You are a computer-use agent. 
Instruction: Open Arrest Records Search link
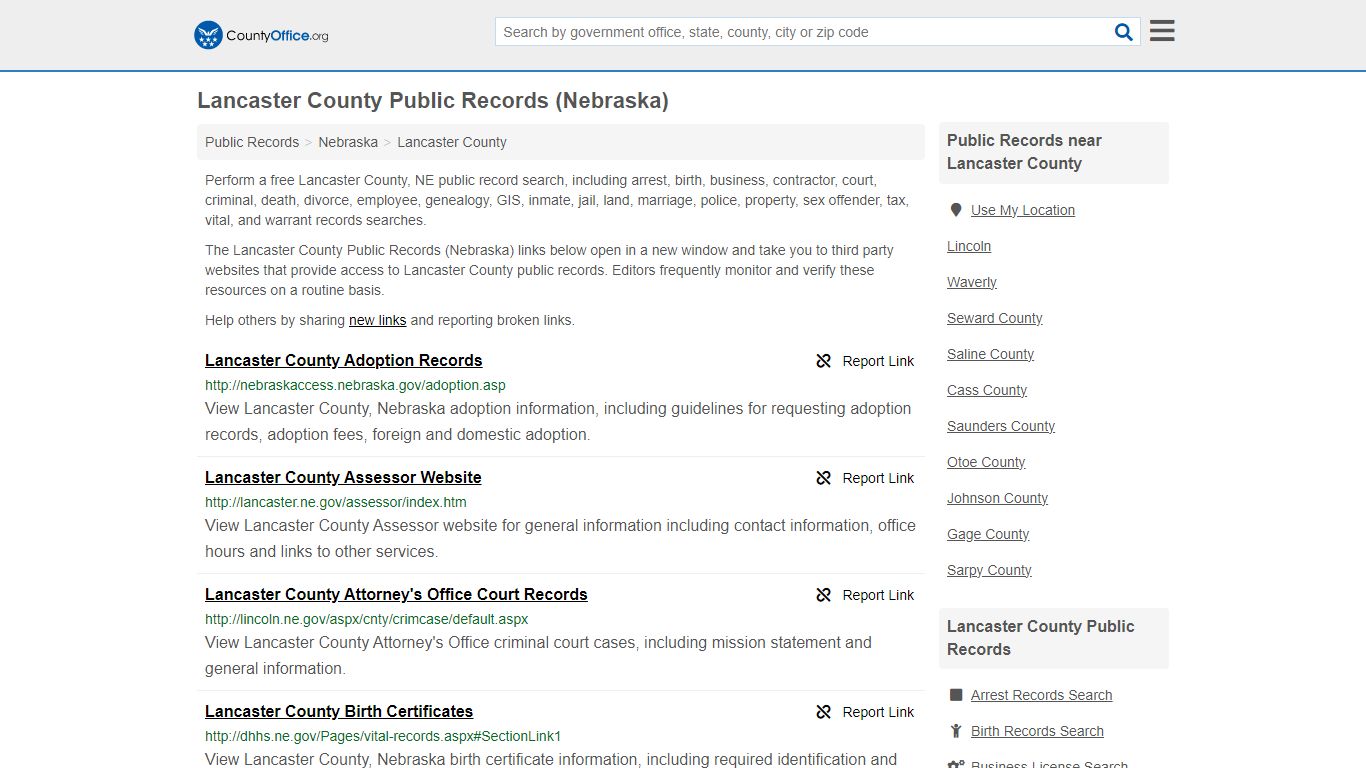pos(1042,695)
